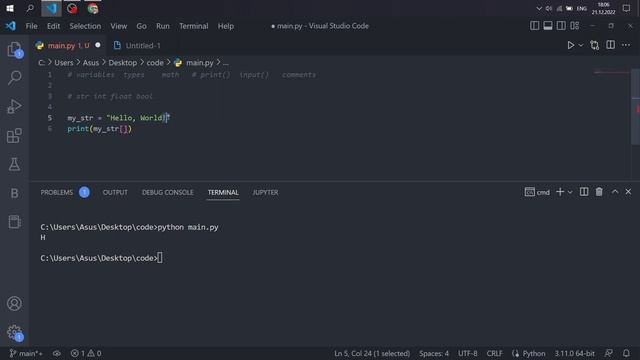640x360 pixels.
Task: Open the View menu
Action: pos(118,26)
